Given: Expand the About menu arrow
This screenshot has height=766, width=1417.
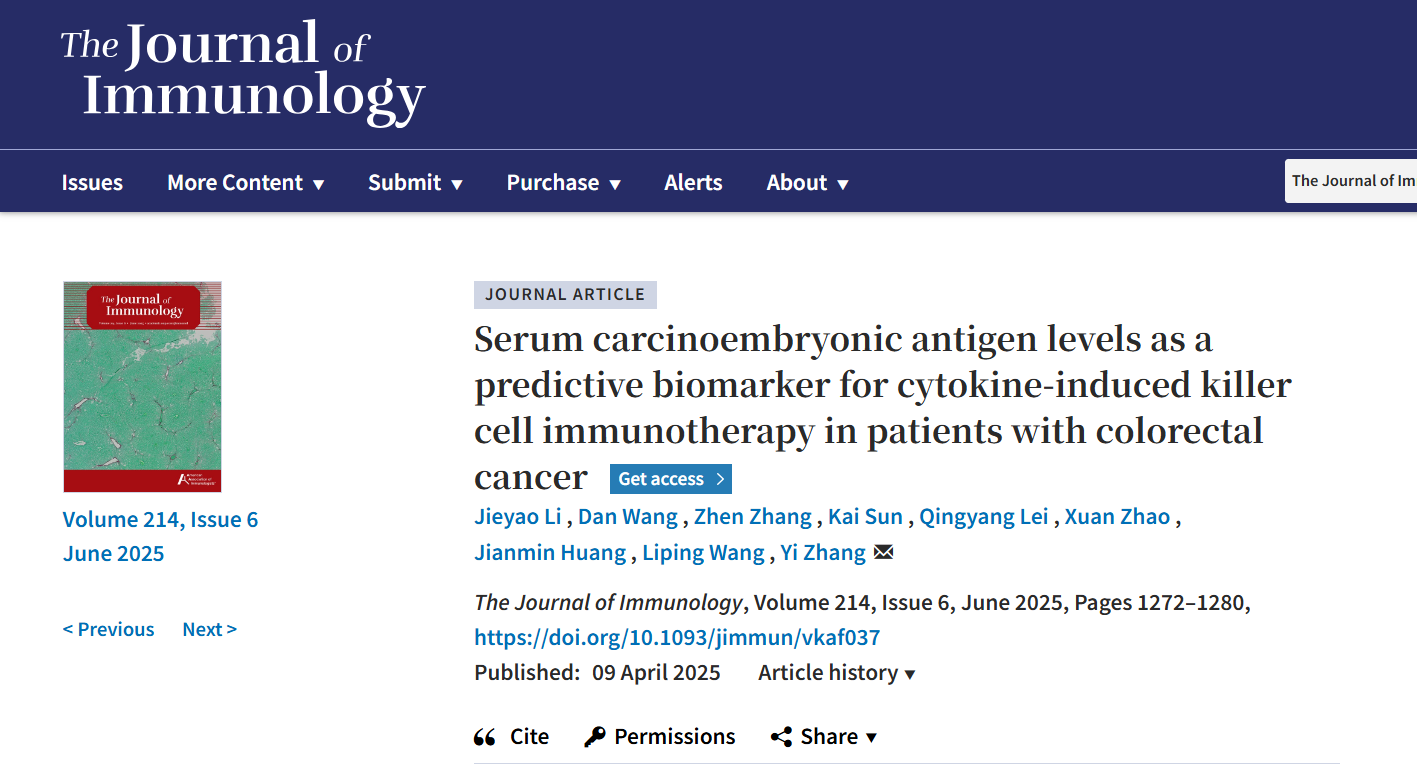Looking at the screenshot, I should [x=843, y=184].
